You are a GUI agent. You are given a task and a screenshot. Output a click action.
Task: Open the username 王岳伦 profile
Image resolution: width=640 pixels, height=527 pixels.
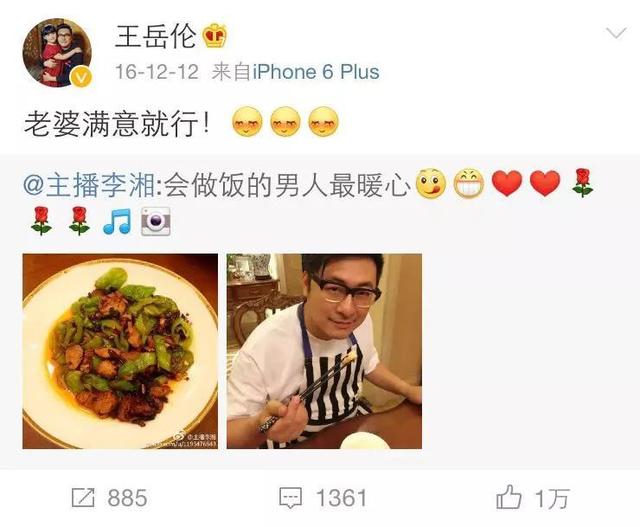pyautogui.click(x=156, y=36)
